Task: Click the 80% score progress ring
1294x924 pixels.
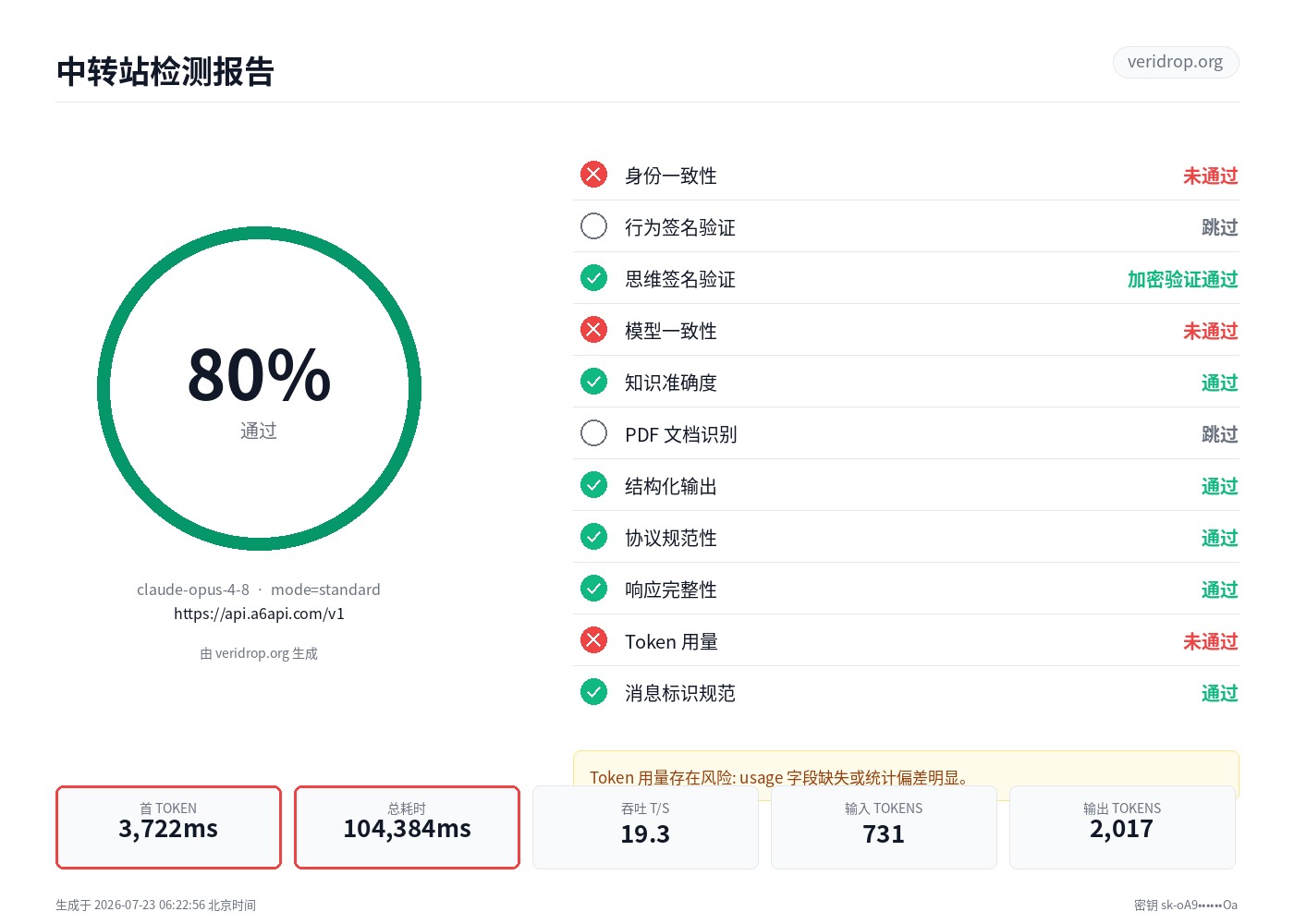Action: coord(259,389)
